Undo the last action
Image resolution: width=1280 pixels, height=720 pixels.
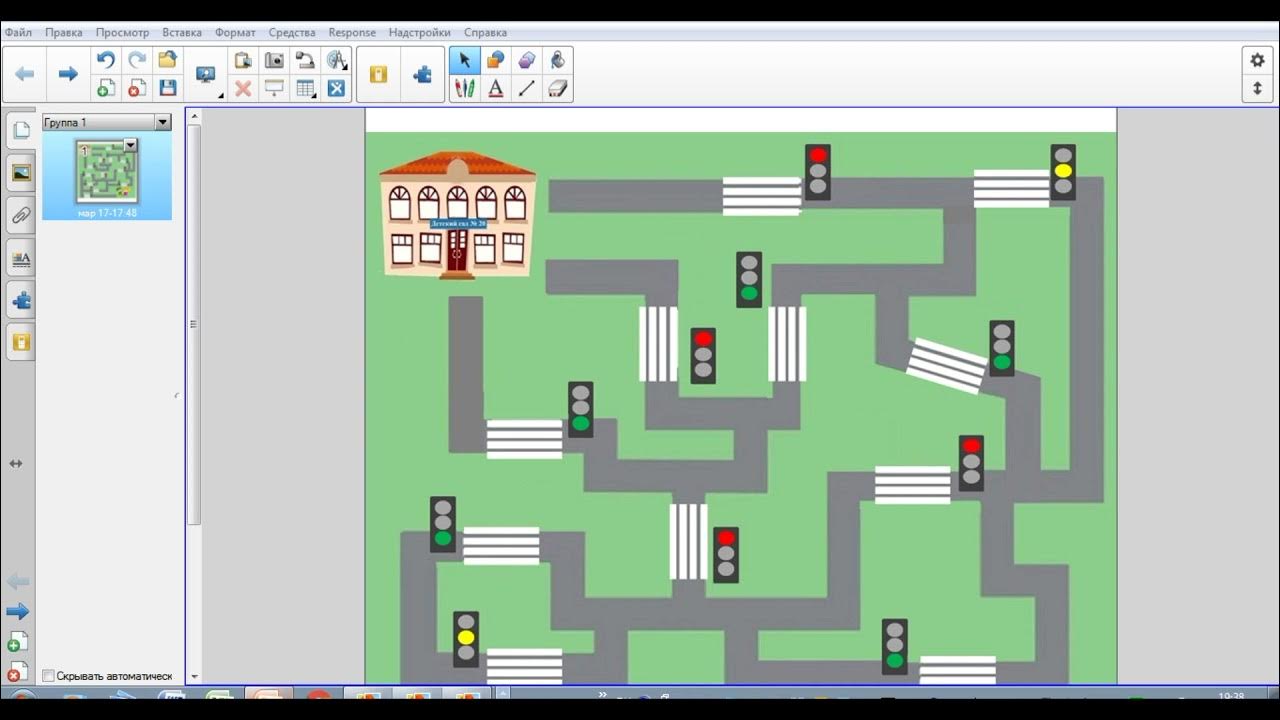pos(106,60)
